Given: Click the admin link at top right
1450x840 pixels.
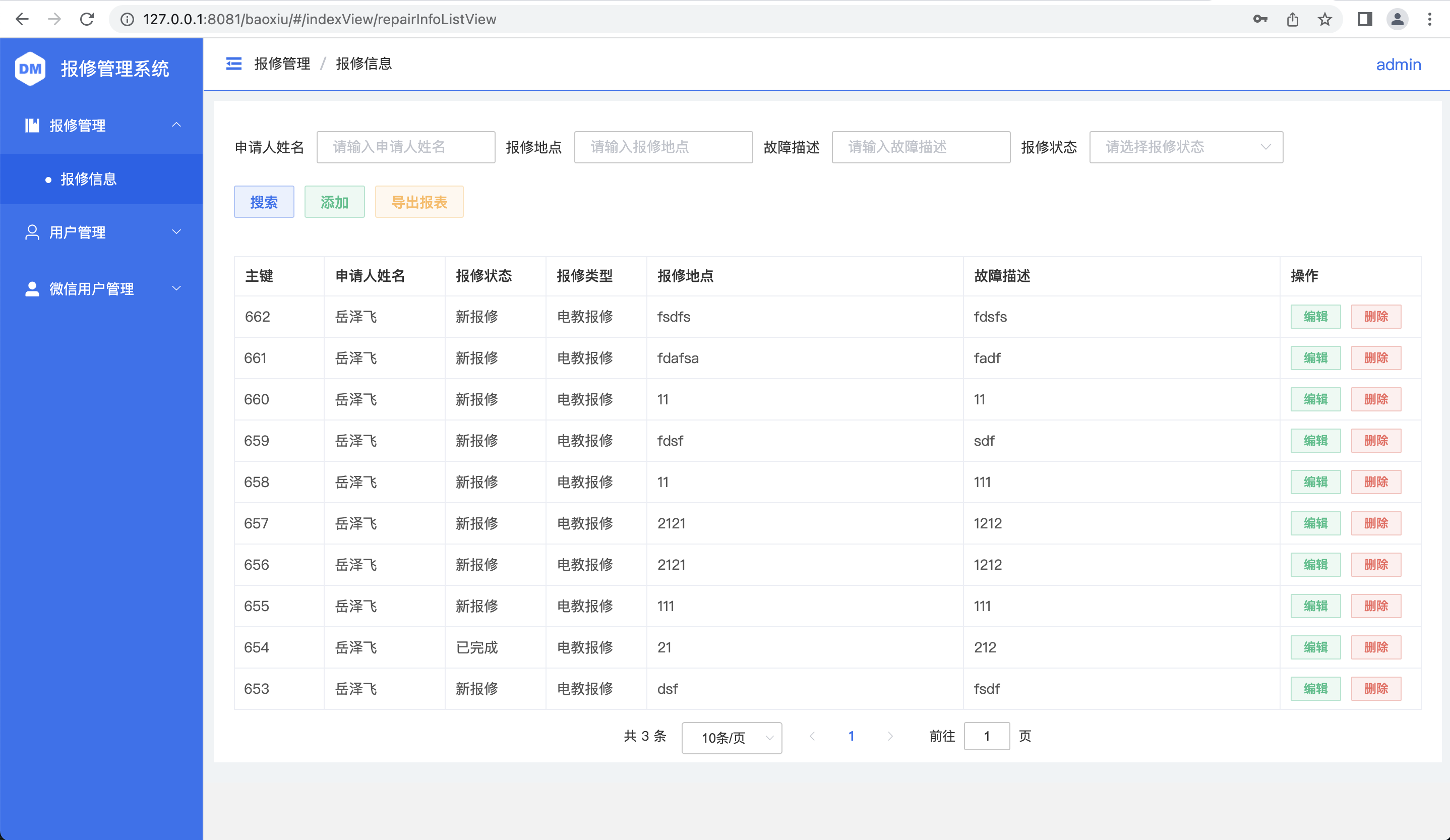Looking at the screenshot, I should click(x=1398, y=65).
